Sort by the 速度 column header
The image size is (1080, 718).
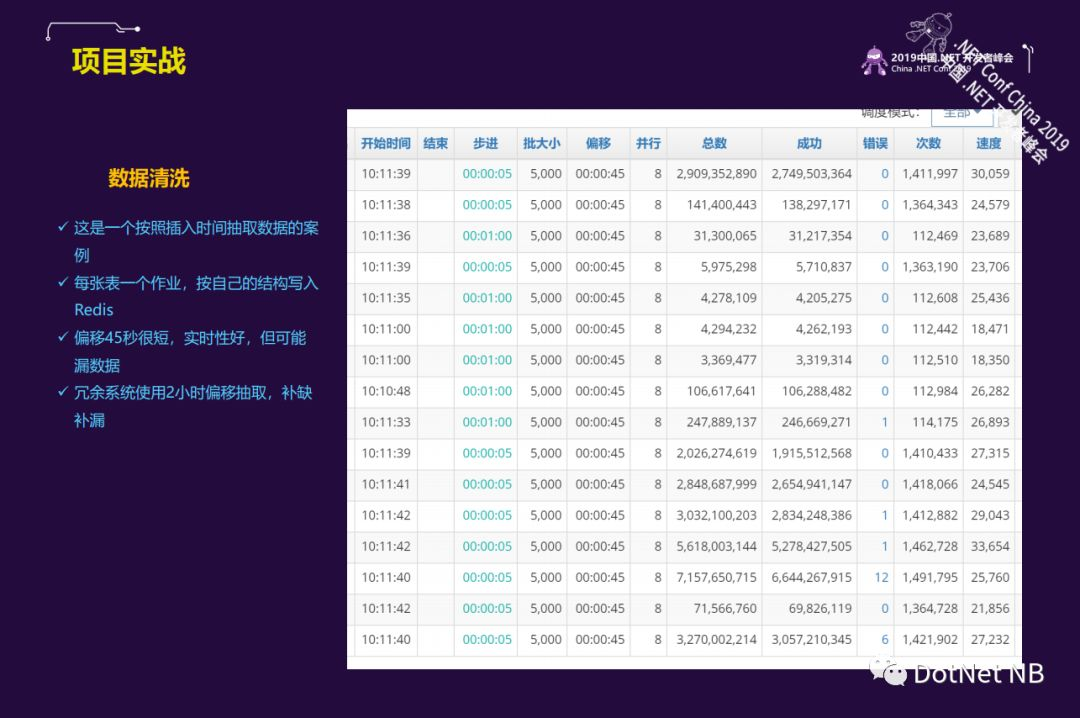pos(988,143)
